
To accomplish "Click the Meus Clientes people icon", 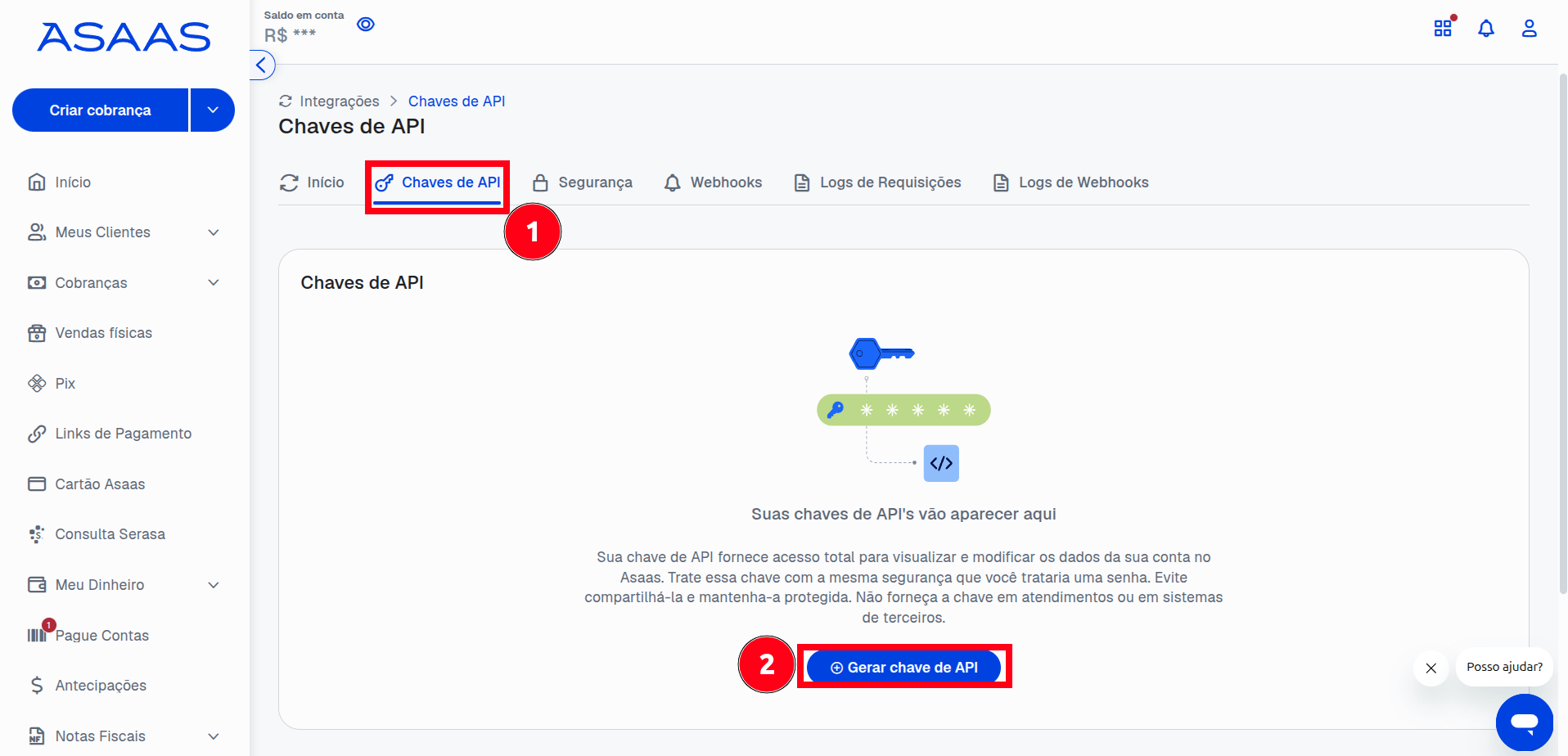I will click(x=37, y=232).
